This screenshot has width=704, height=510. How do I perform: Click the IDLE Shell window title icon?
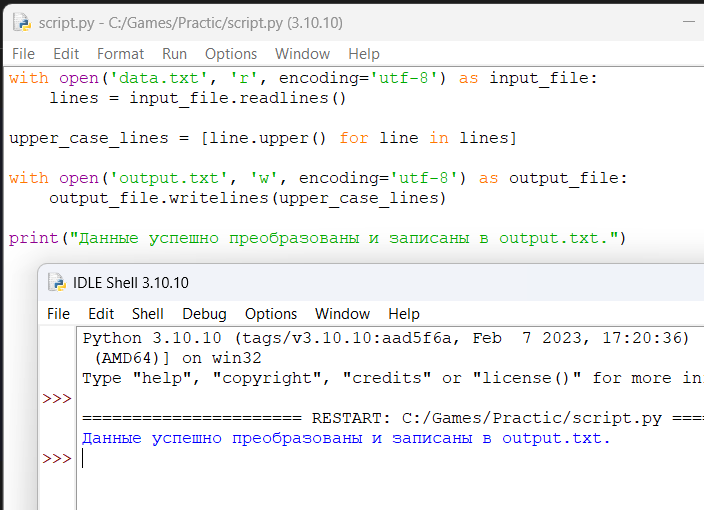click(57, 282)
